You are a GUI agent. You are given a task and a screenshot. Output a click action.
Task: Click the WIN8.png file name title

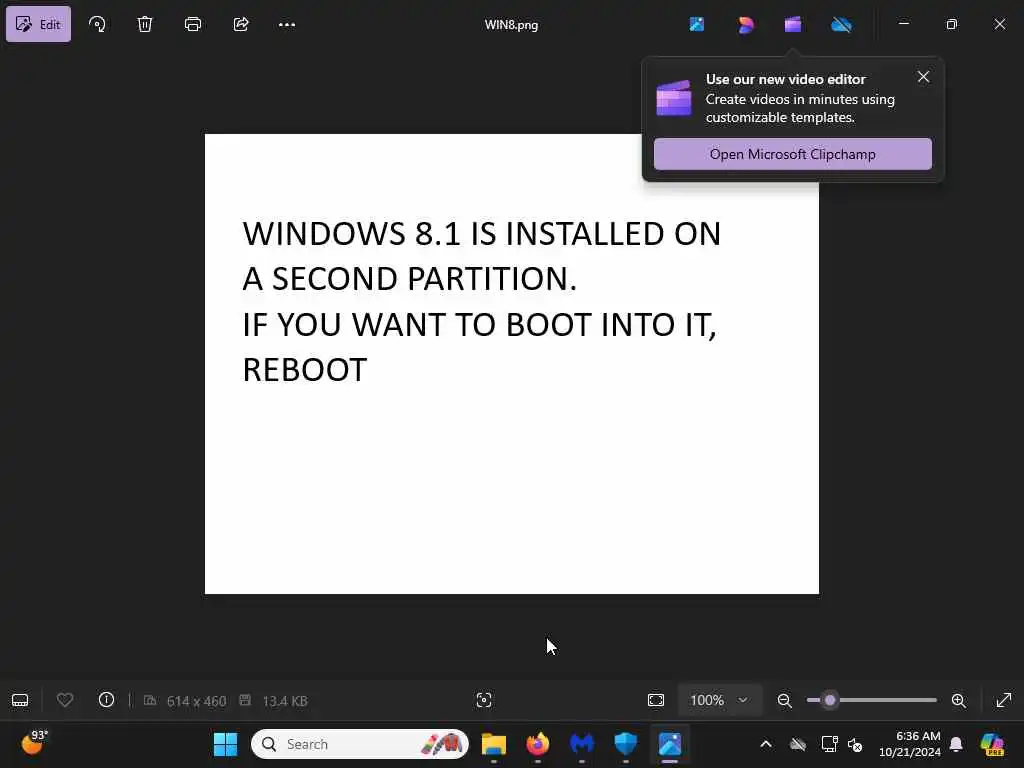pyautogui.click(x=511, y=25)
